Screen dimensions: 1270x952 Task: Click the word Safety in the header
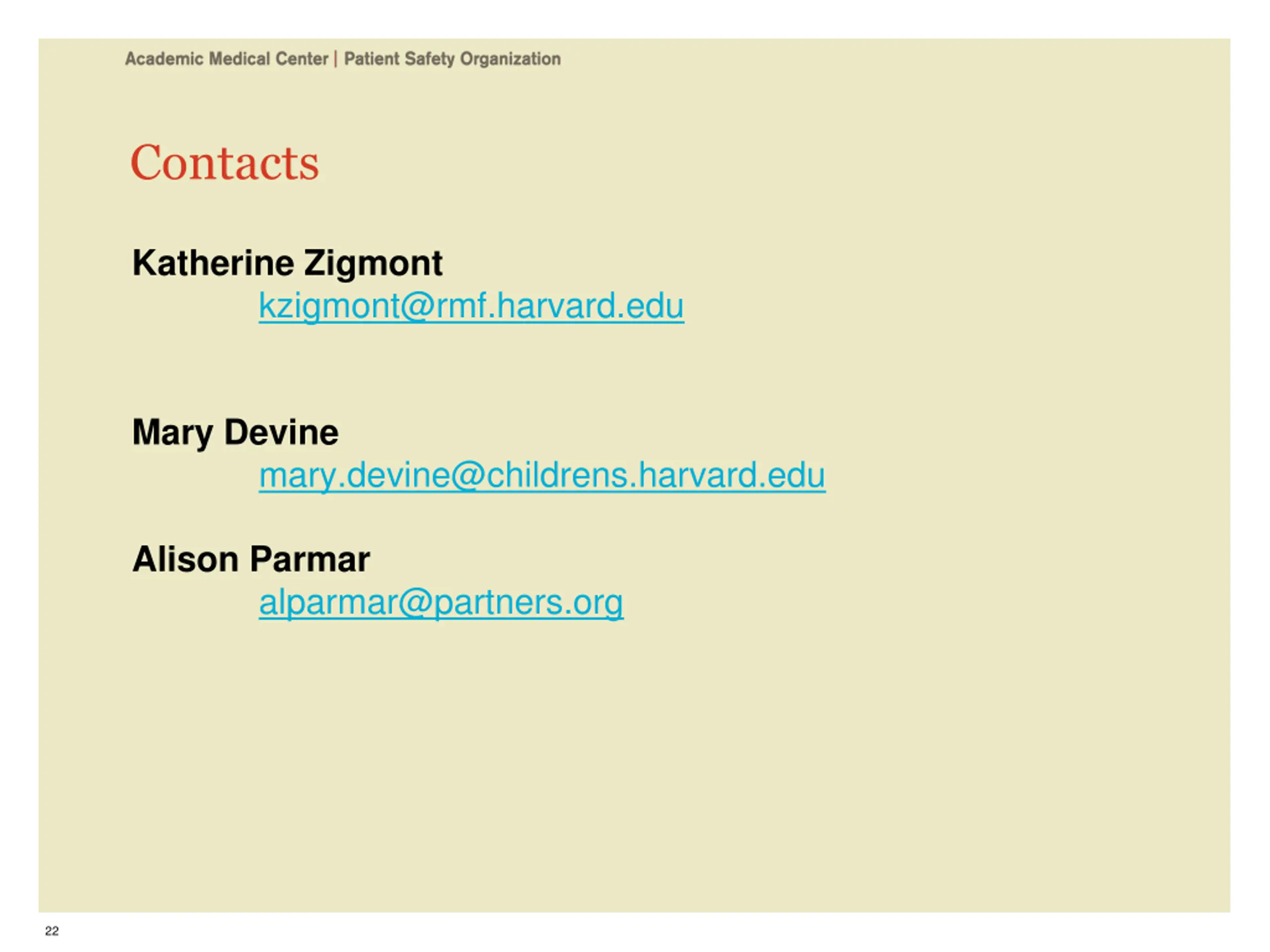[430, 59]
